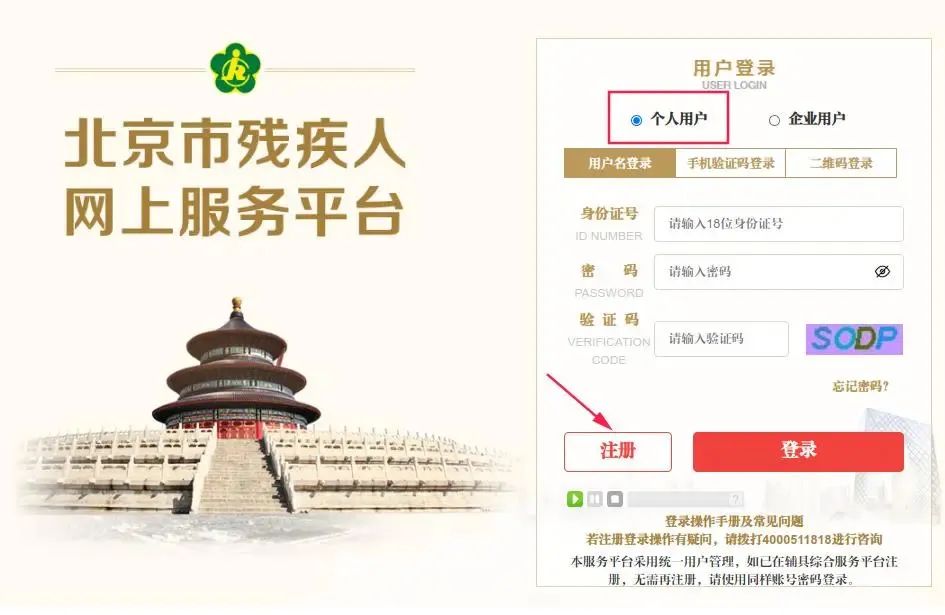Click the stop audio icon

coord(615,499)
